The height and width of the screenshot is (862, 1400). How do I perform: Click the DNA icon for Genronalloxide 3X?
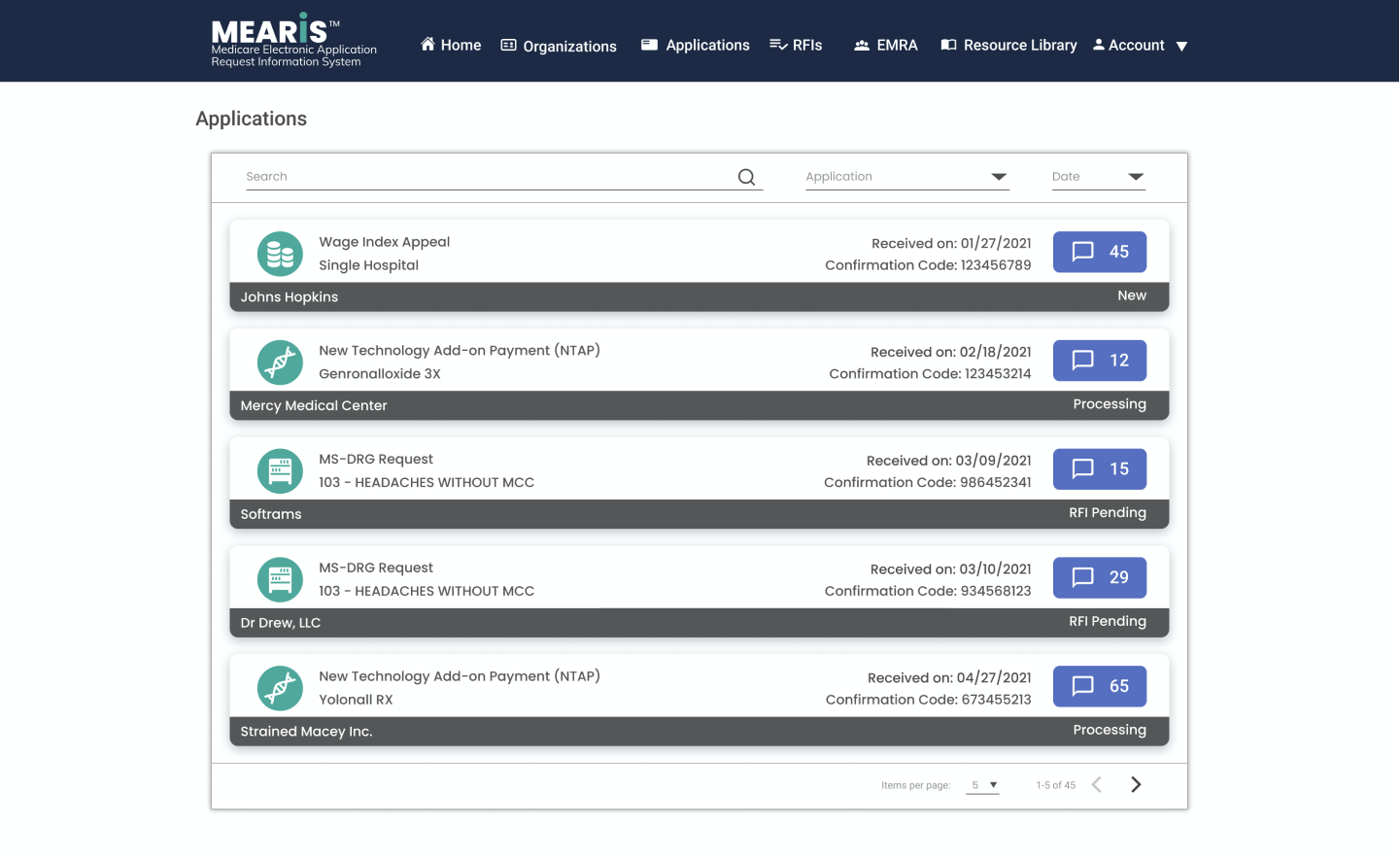click(x=280, y=362)
